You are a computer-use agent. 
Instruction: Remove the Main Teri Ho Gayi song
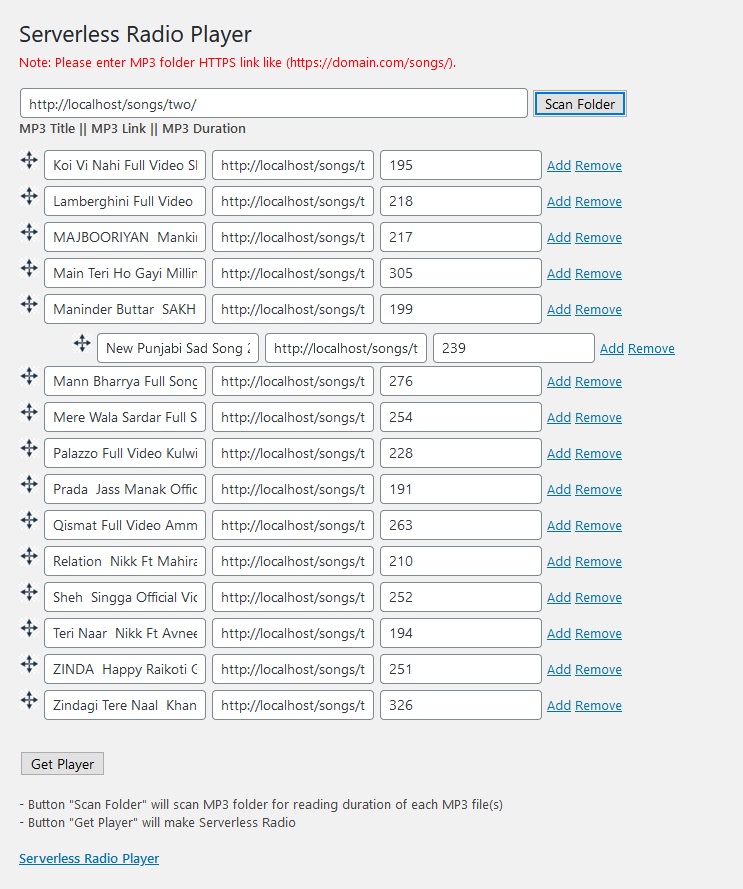click(x=598, y=274)
